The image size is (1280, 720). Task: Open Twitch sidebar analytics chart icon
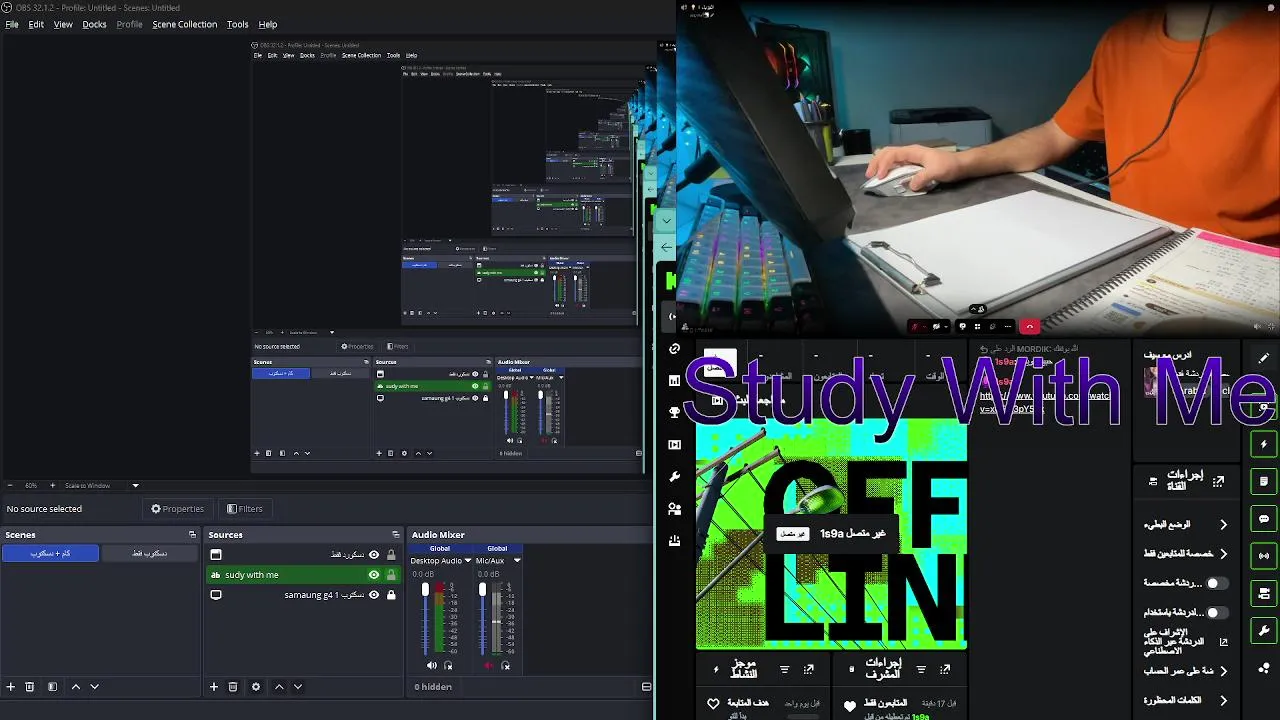click(675, 381)
